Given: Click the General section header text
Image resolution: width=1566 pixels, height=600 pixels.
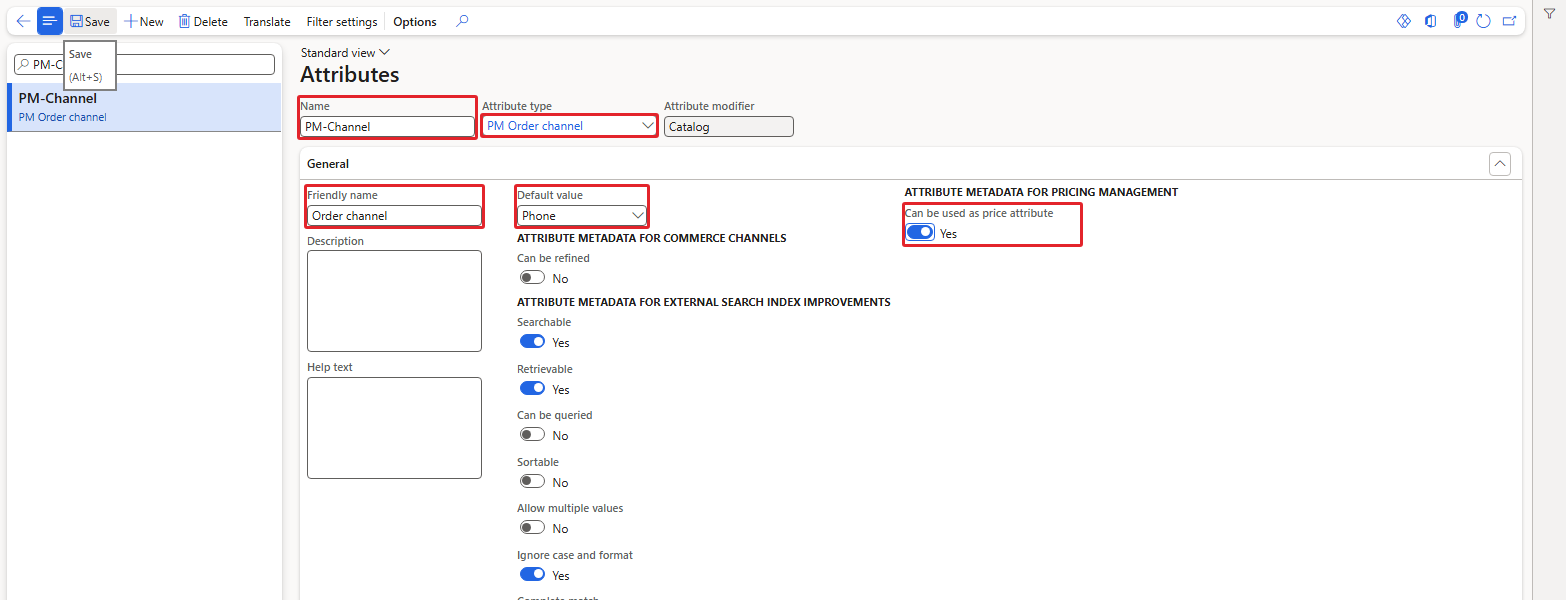Looking at the screenshot, I should point(328,164).
